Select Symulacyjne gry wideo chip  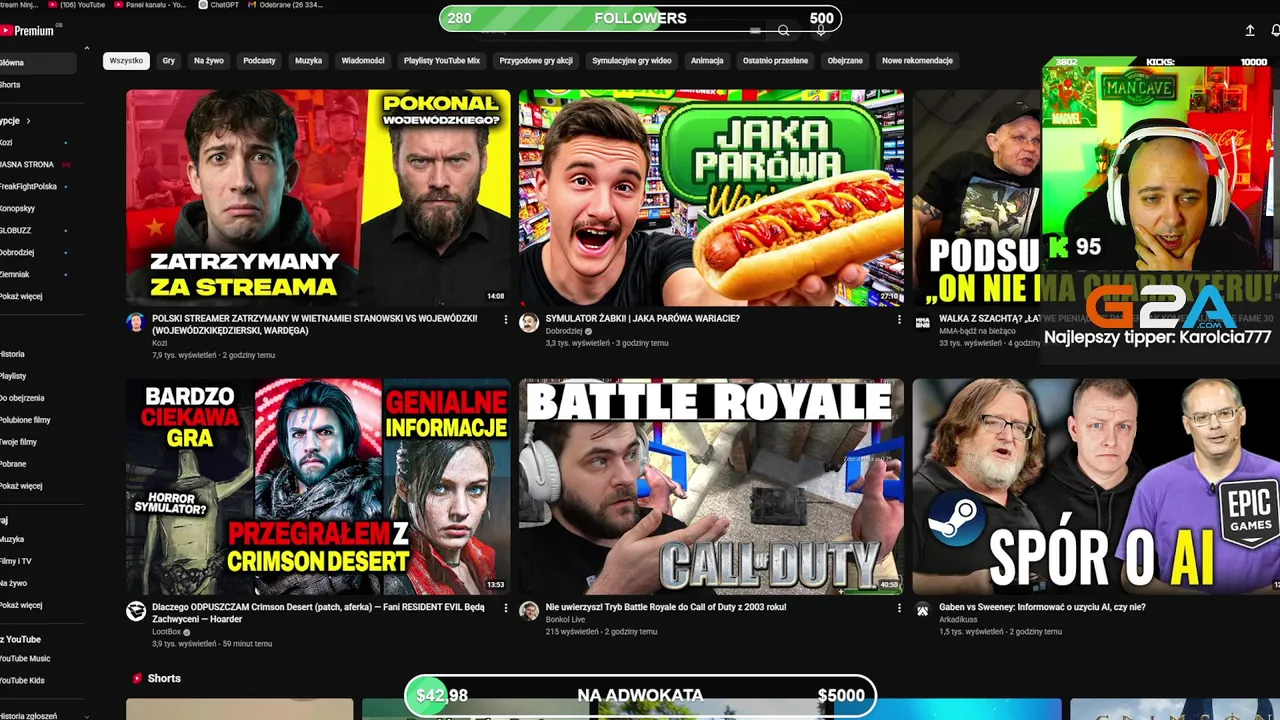(x=632, y=61)
